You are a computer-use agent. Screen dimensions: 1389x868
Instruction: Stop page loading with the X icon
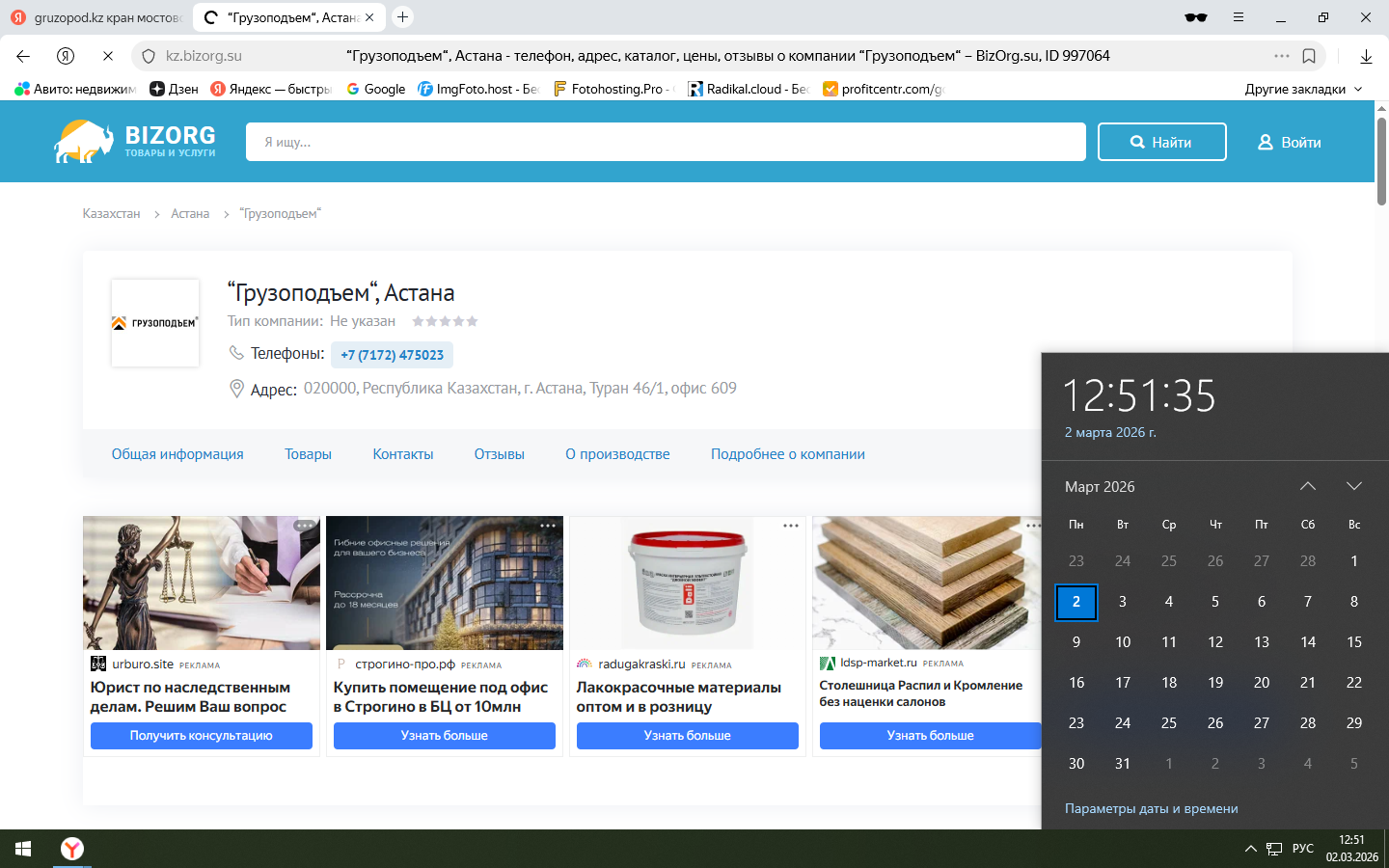click(107, 56)
